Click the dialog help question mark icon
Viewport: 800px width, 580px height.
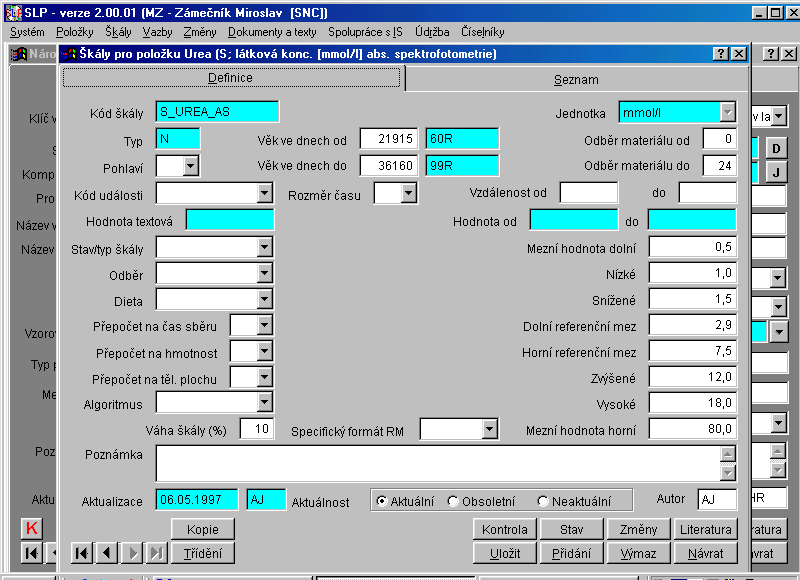click(x=721, y=54)
